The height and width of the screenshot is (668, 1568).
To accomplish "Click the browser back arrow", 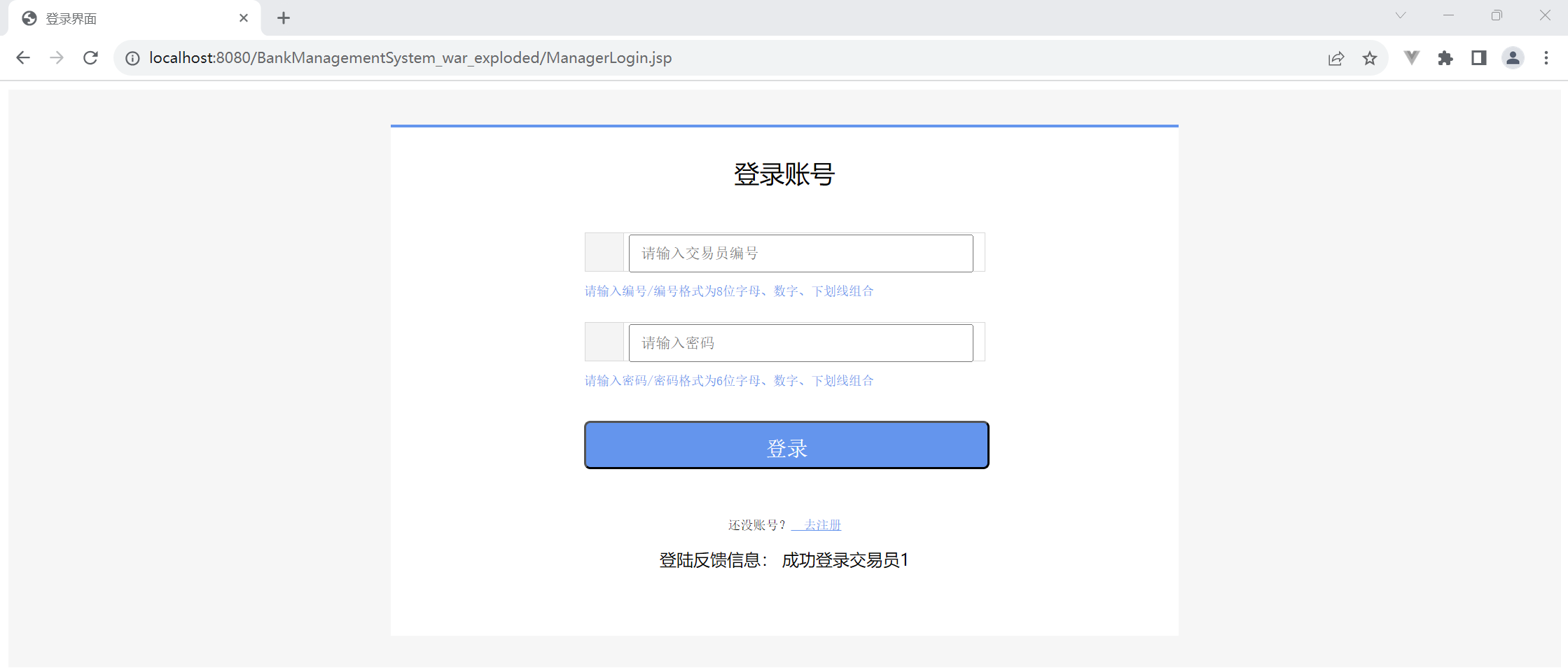I will pos(23,58).
